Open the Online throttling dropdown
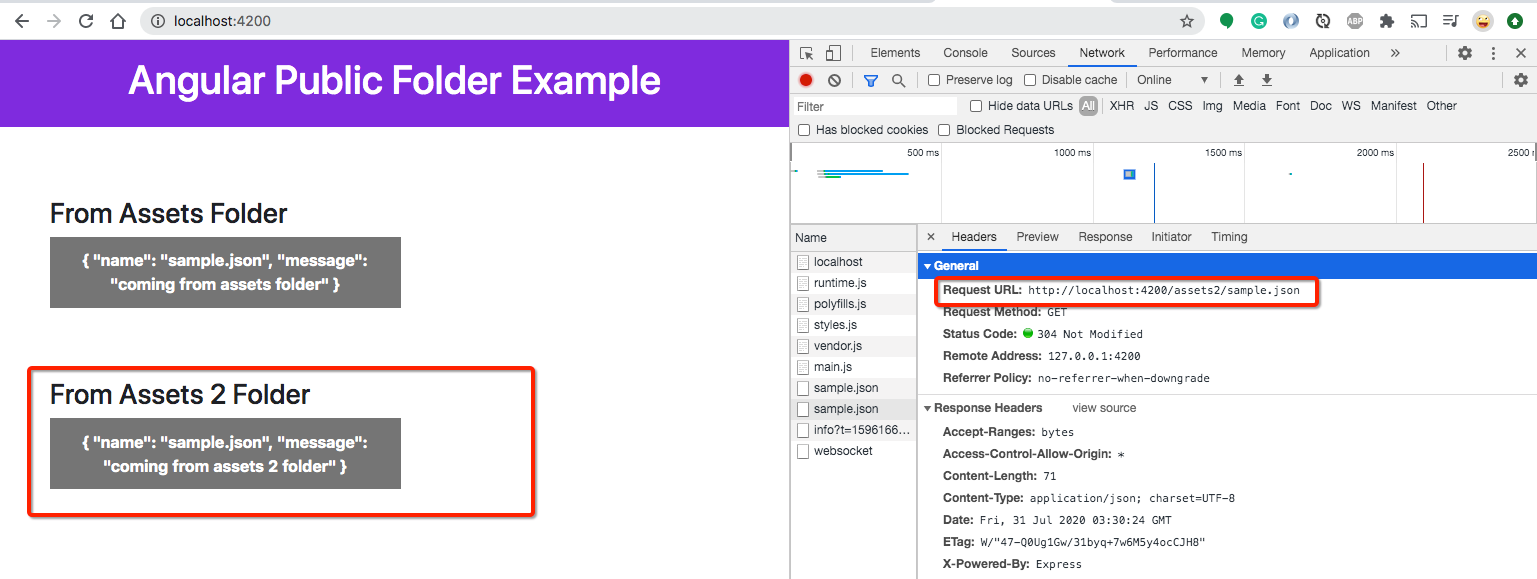Image resolution: width=1537 pixels, height=579 pixels. (x=1171, y=79)
